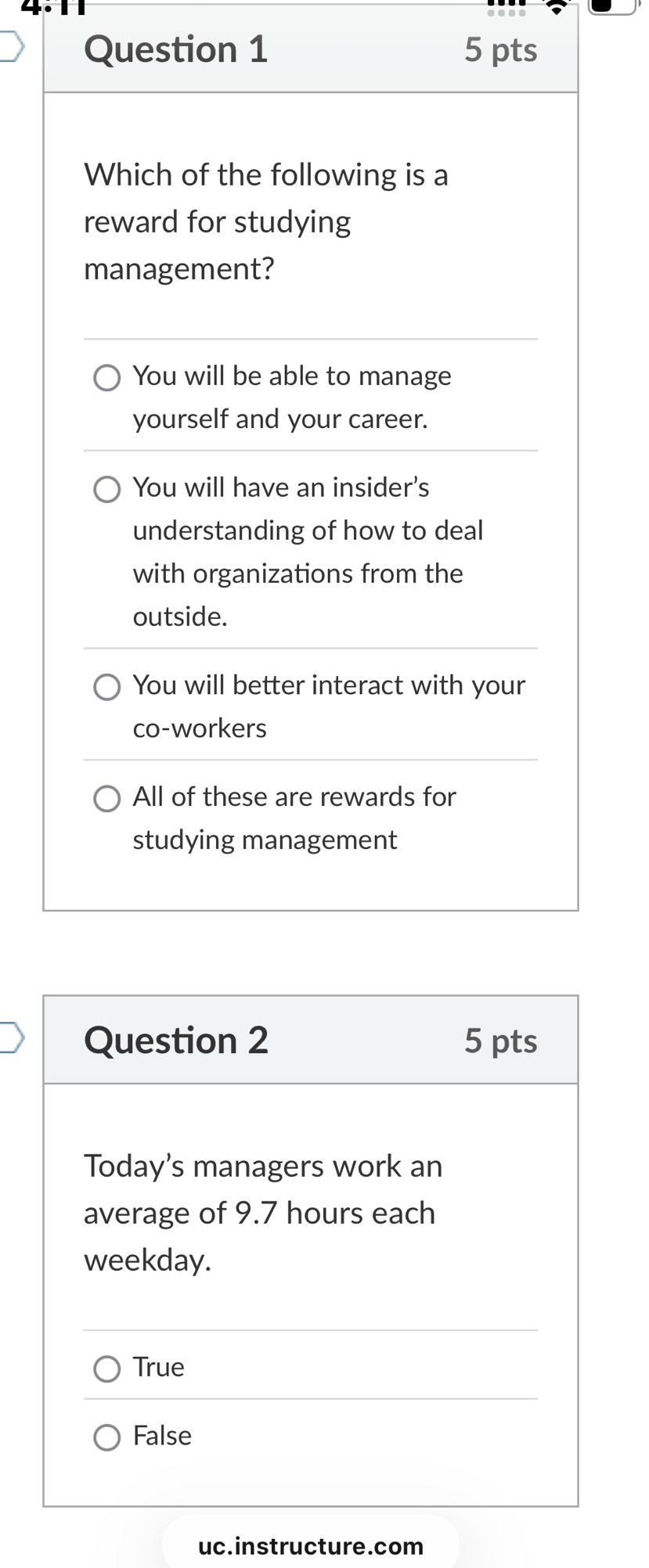Mark False for Question 2
The width and height of the screenshot is (649, 1568).
106,1437
